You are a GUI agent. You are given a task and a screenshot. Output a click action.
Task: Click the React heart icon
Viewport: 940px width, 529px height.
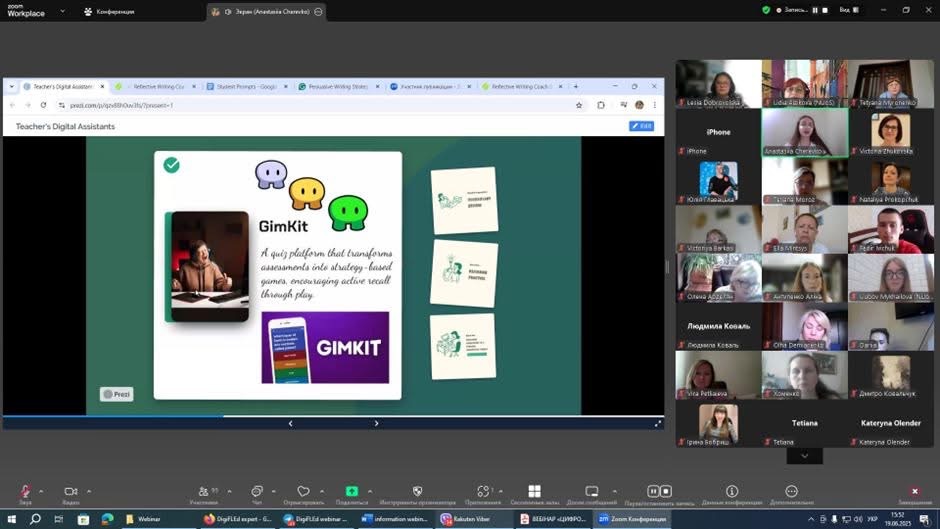tap(303, 491)
